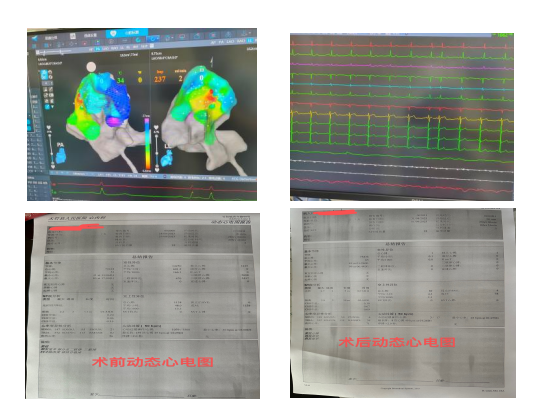540x411 pixels.
Task: Click the red channel marker beside the ECG trace
Action: click(x=54, y=185)
